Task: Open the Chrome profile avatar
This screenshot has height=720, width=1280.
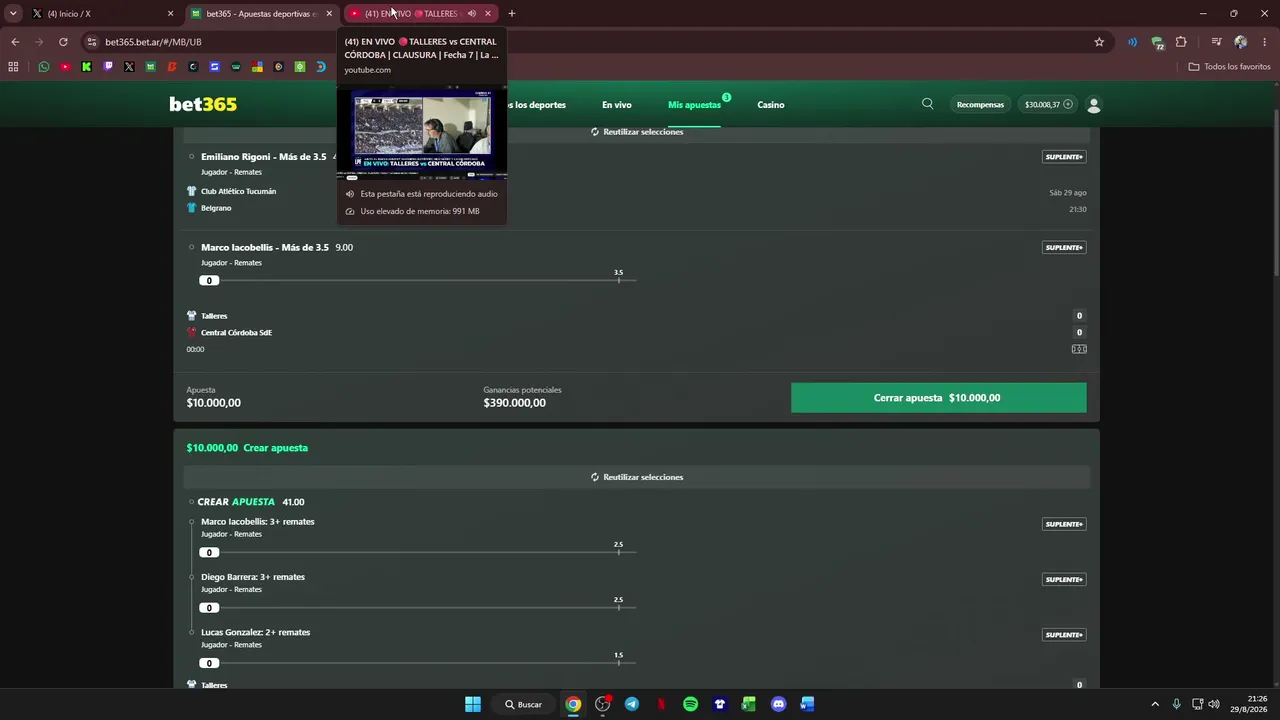Action: pyautogui.click(x=1241, y=42)
